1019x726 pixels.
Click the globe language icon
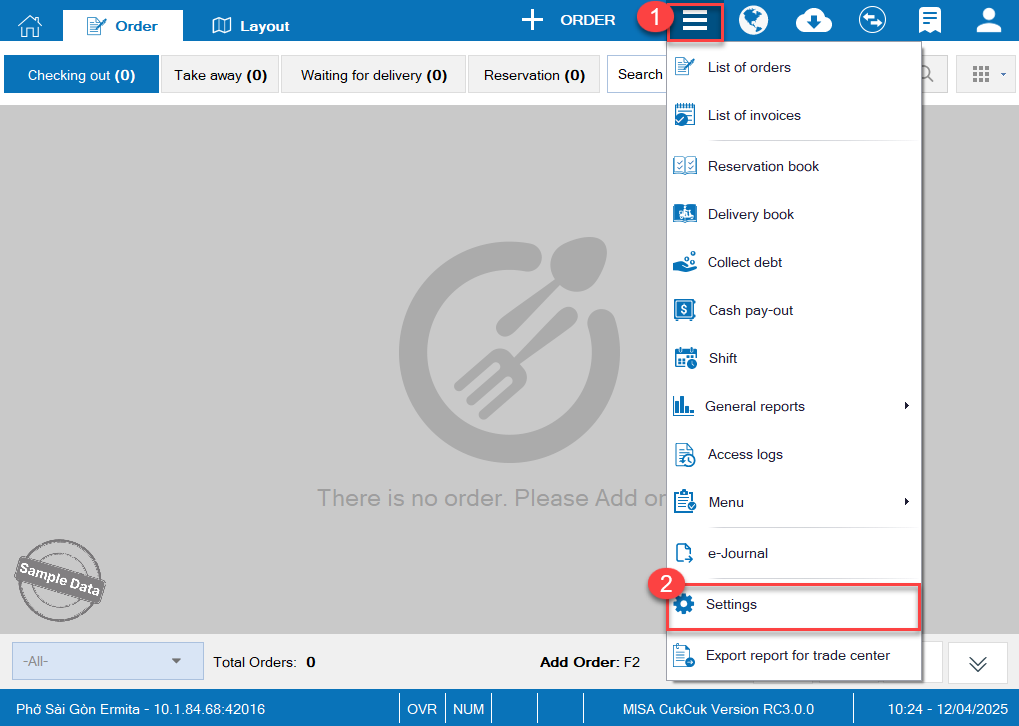(753, 21)
